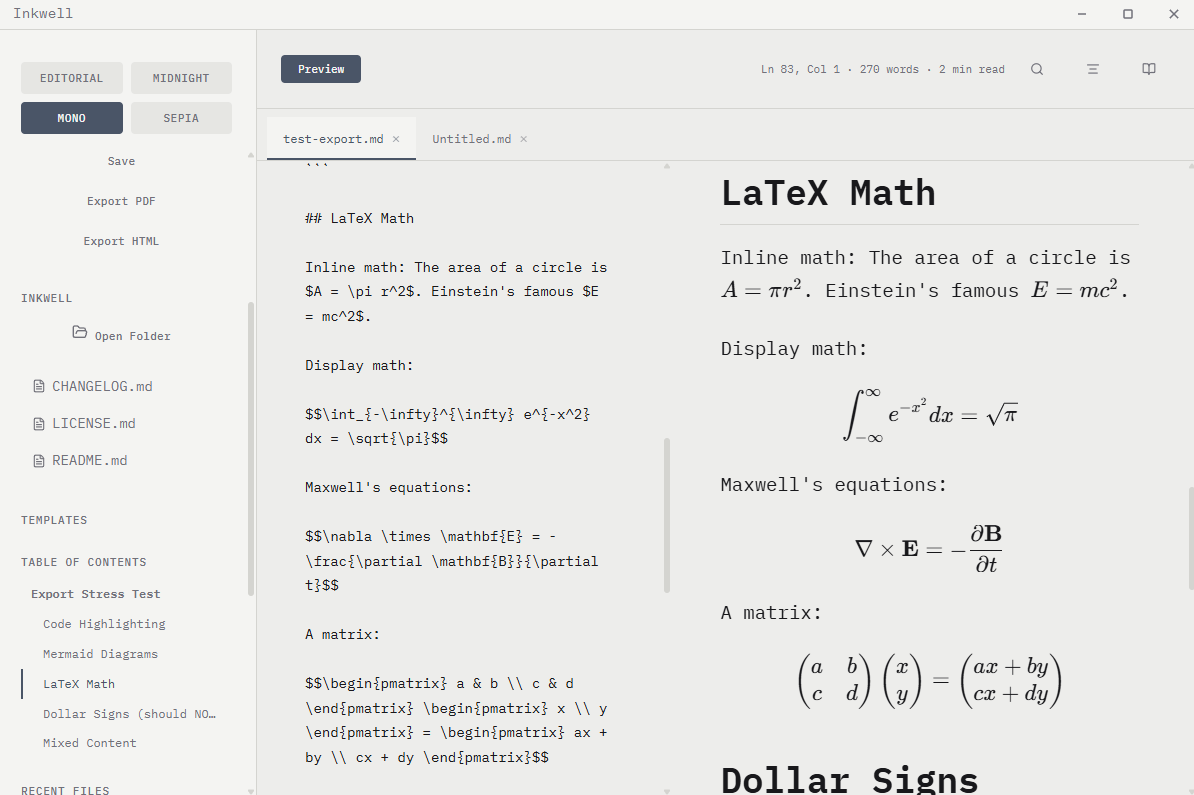
Task: Open README.md from file list
Action: click(90, 461)
